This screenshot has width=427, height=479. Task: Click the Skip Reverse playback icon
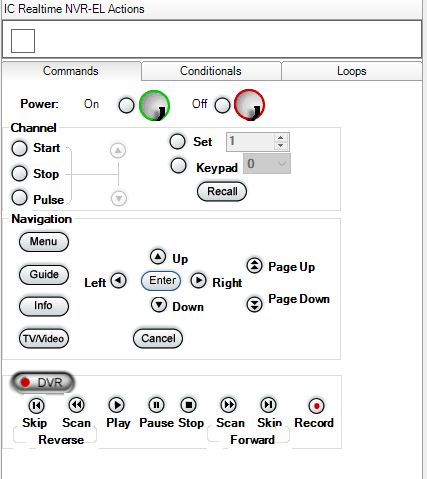point(36,405)
